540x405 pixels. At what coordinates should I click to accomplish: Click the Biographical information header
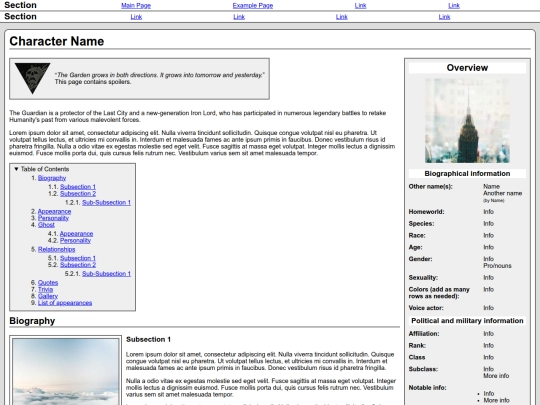tap(467, 174)
